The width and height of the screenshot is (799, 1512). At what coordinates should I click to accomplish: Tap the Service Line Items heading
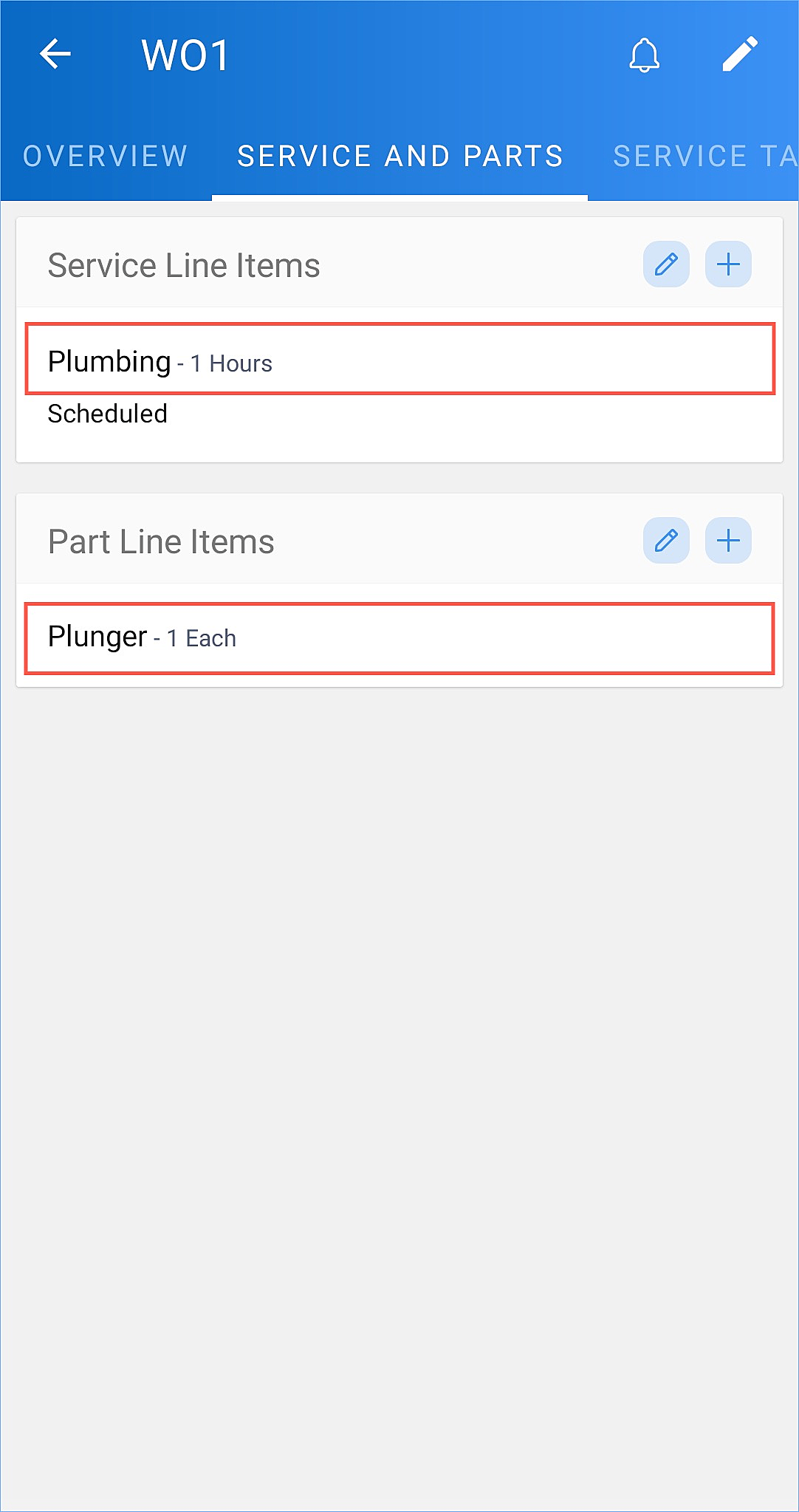click(184, 265)
